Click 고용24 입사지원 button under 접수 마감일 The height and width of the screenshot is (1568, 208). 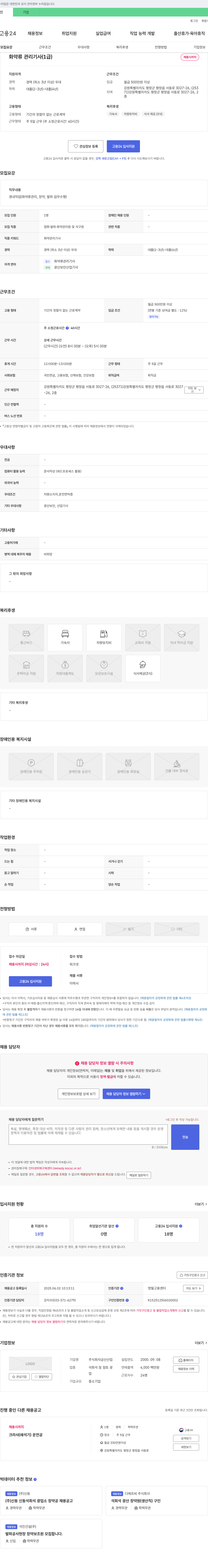tap(30, 981)
